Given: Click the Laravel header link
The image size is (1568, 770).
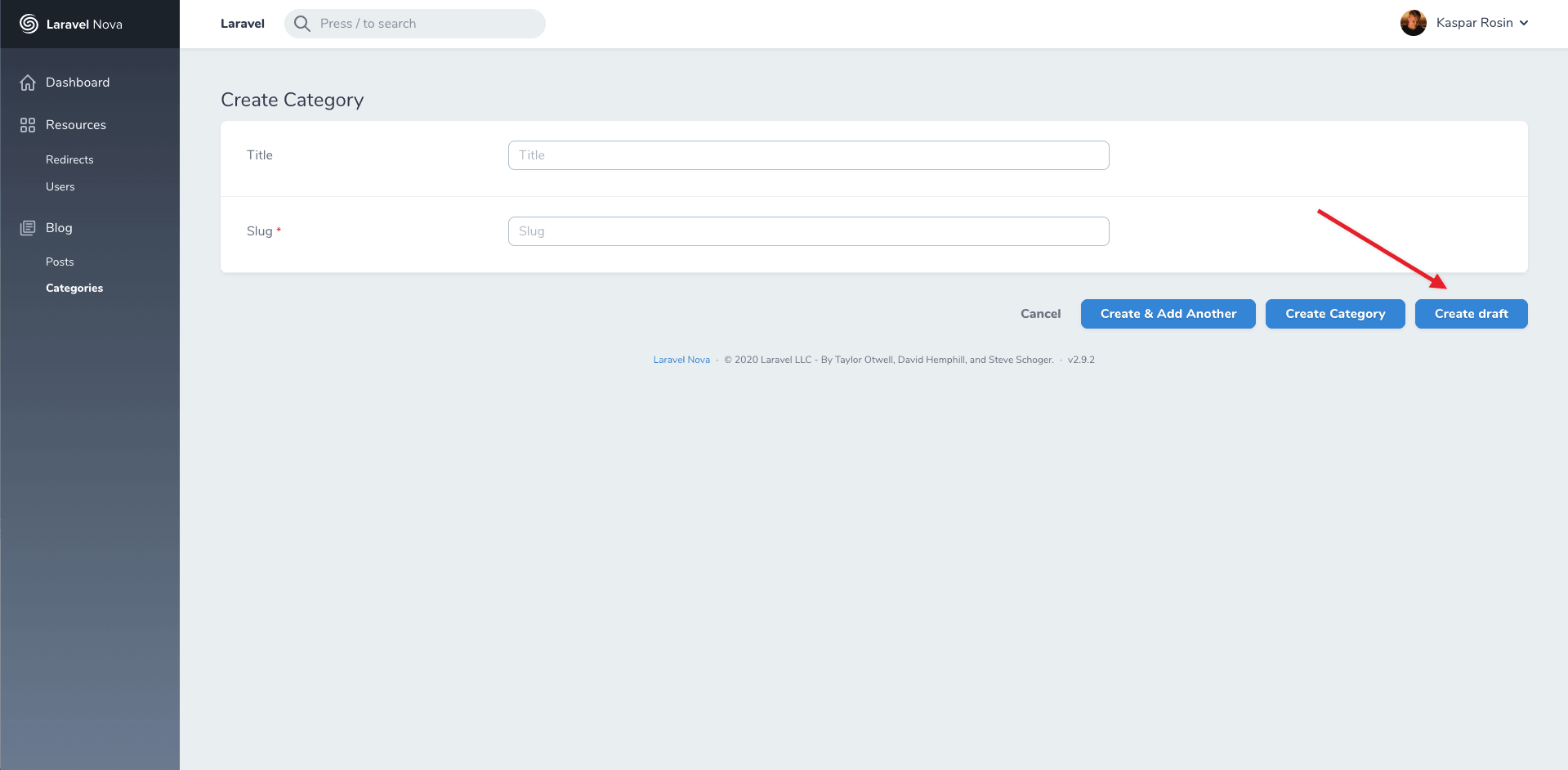Looking at the screenshot, I should tap(243, 24).
